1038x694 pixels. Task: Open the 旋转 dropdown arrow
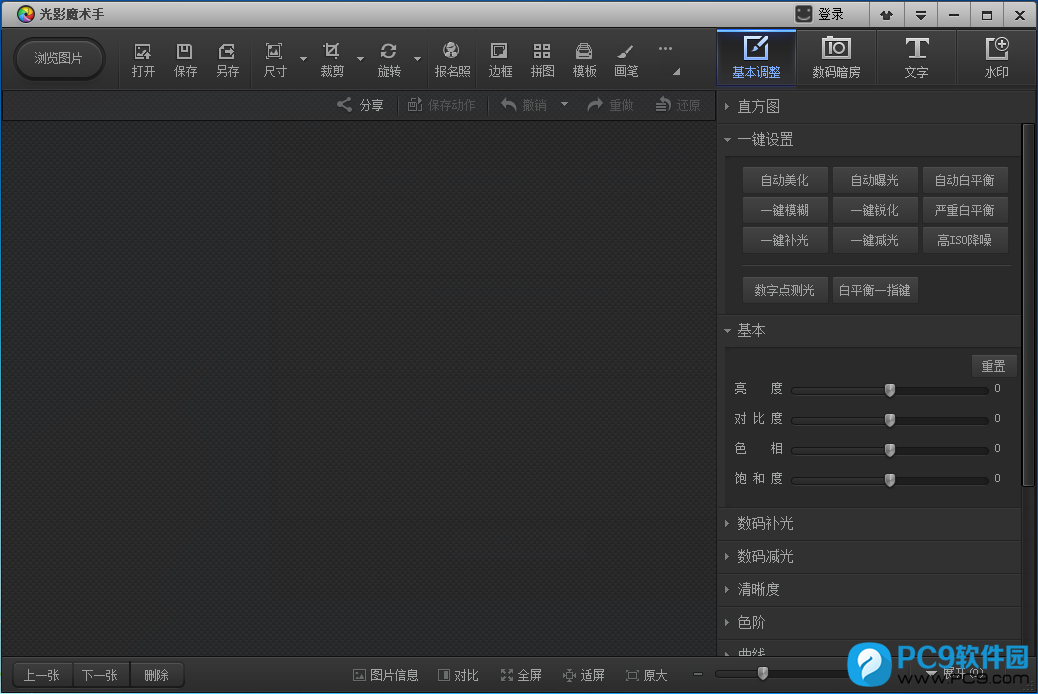(417, 59)
